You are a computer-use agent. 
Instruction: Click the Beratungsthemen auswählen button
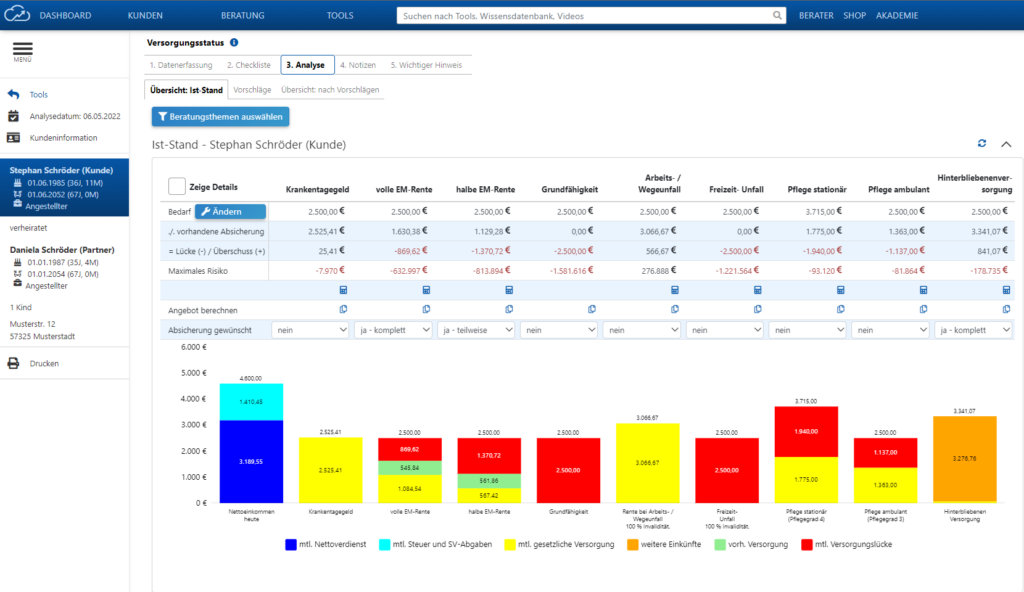point(220,116)
